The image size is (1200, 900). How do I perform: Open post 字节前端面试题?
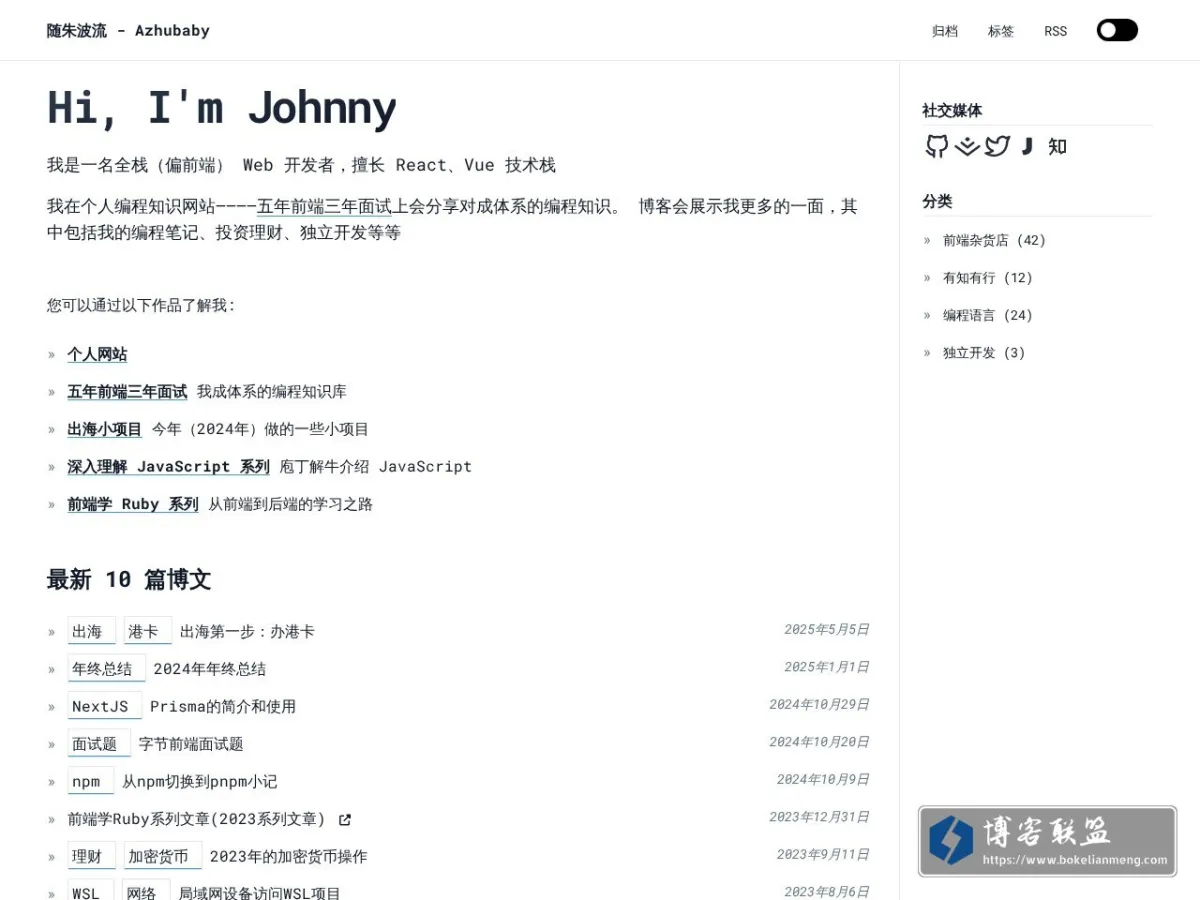click(x=191, y=744)
